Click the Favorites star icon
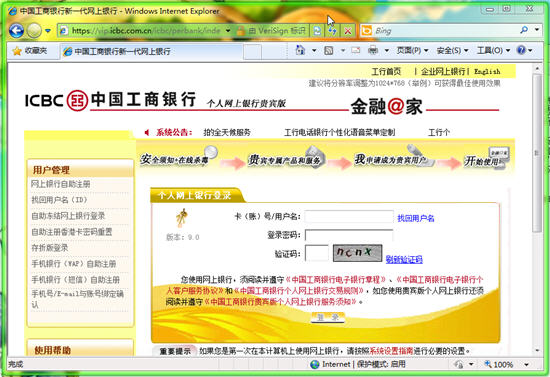 [x=17, y=51]
